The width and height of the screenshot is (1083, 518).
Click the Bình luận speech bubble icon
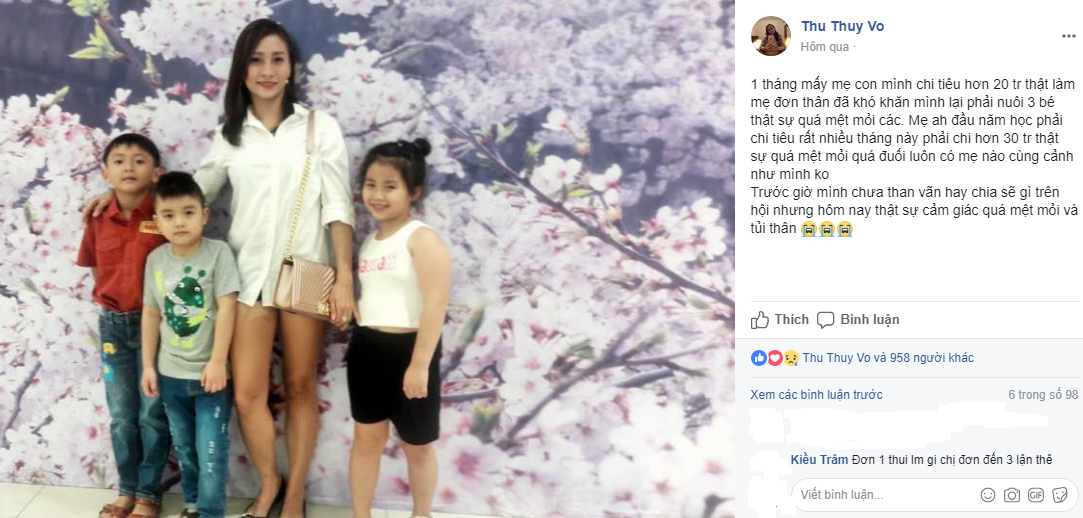[x=825, y=320]
